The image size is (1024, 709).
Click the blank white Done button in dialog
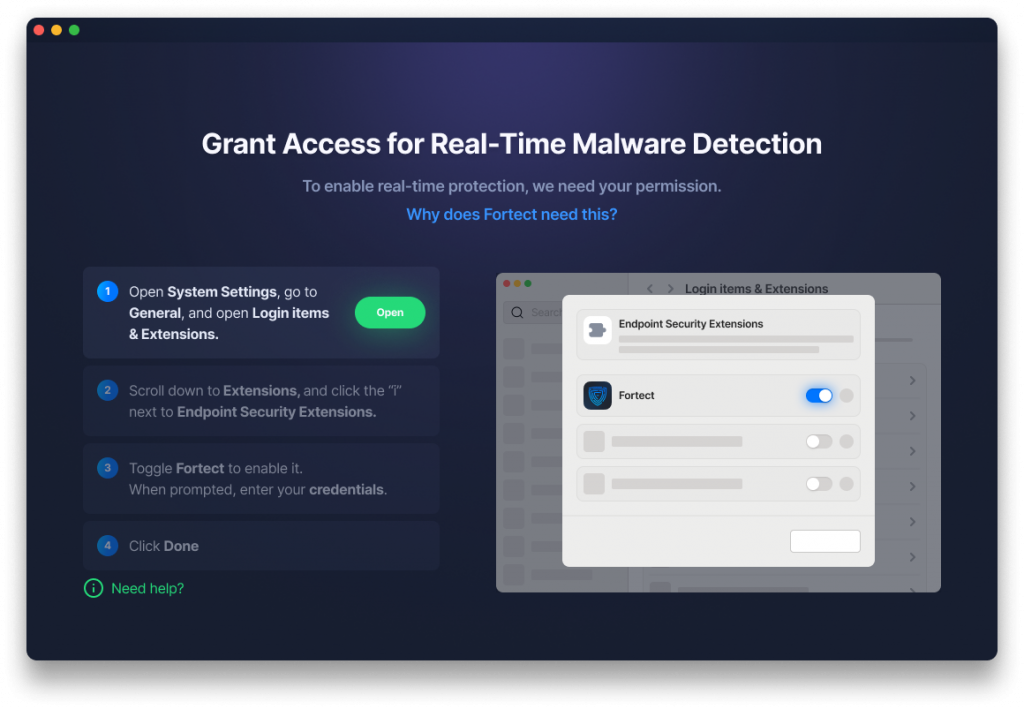click(825, 541)
